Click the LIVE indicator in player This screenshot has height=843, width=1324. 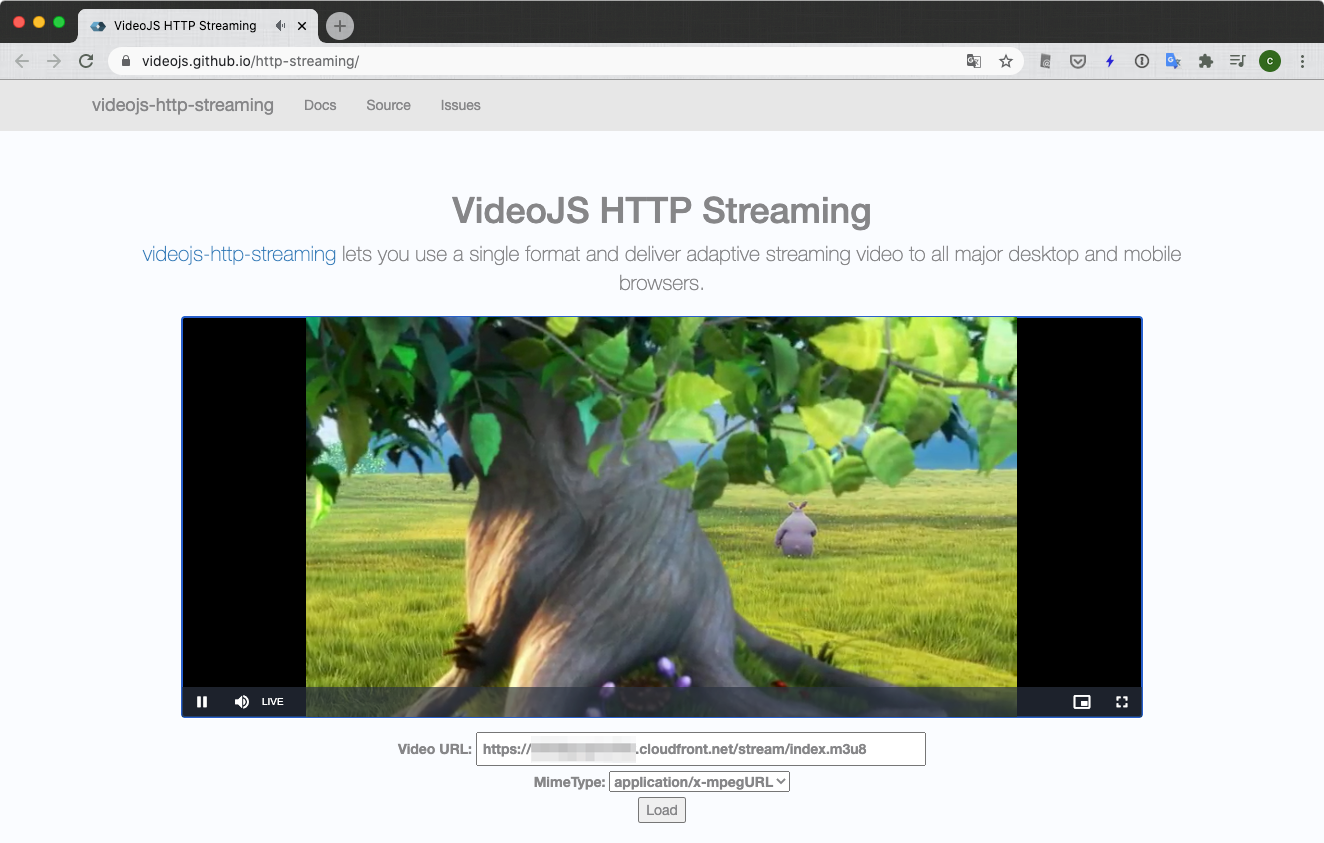pyautogui.click(x=273, y=702)
